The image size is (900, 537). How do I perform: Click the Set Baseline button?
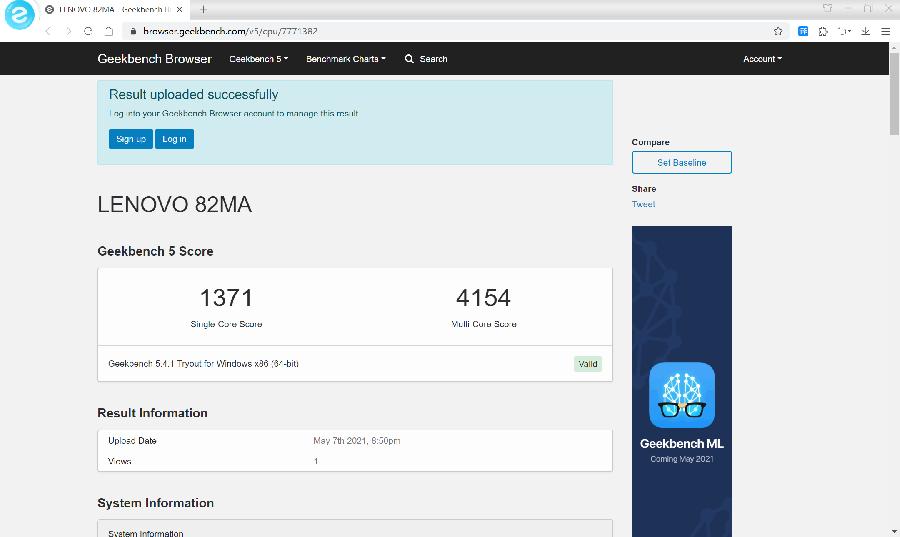pos(681,163)
